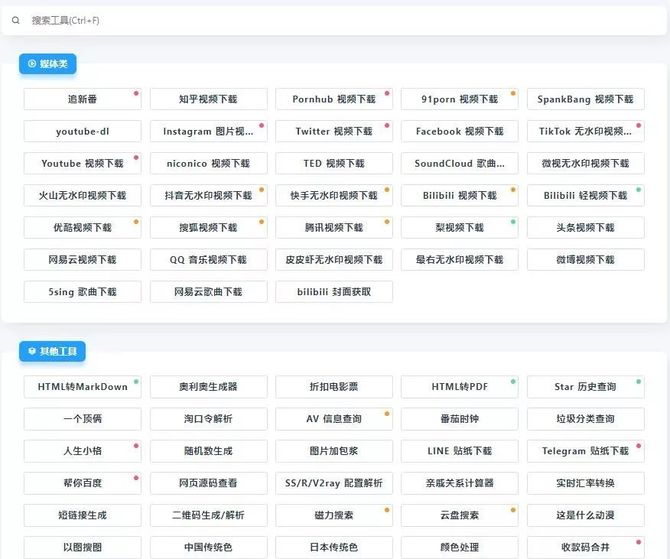The width and height of the screenshot is (670, 559).
Task: Open 网易云歌曲下载 tool
Action: click(x=209, y=291)
